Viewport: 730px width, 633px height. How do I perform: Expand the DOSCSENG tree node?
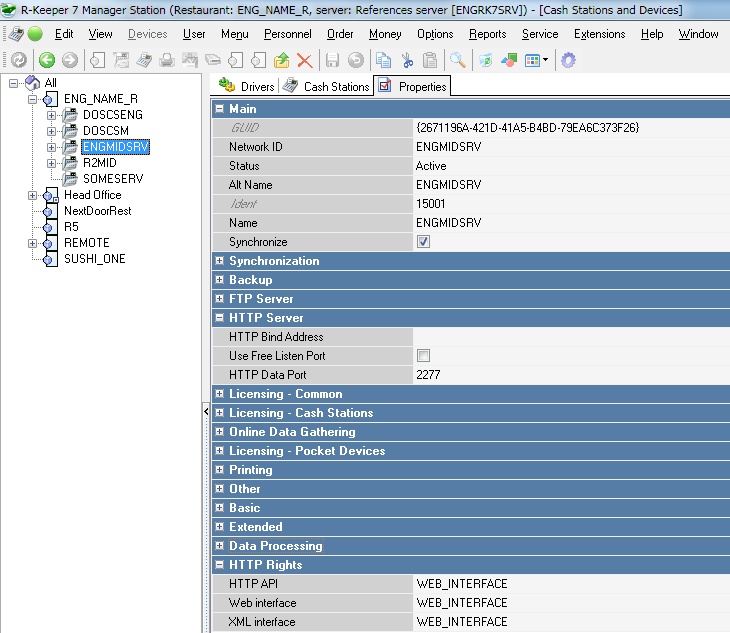pyautogui.click(x=51, y=115)
